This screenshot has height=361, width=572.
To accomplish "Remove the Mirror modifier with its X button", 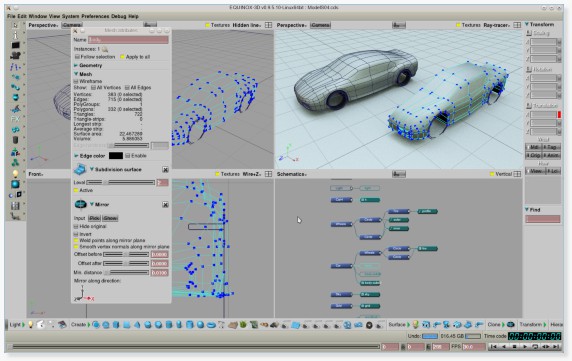I will [165, 205].
